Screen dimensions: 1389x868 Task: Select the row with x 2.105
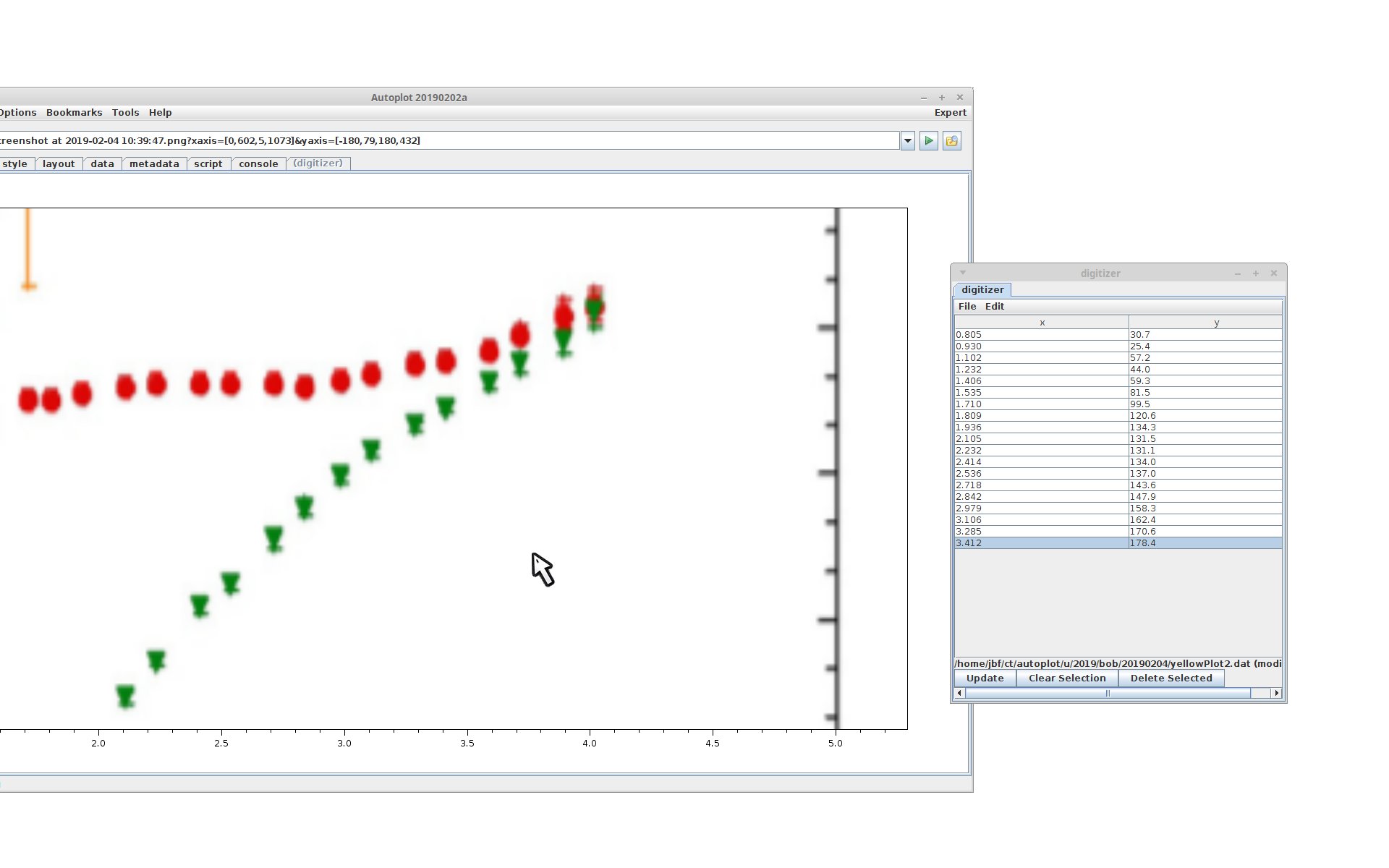pyautogui.click(x=1118, y=439)
